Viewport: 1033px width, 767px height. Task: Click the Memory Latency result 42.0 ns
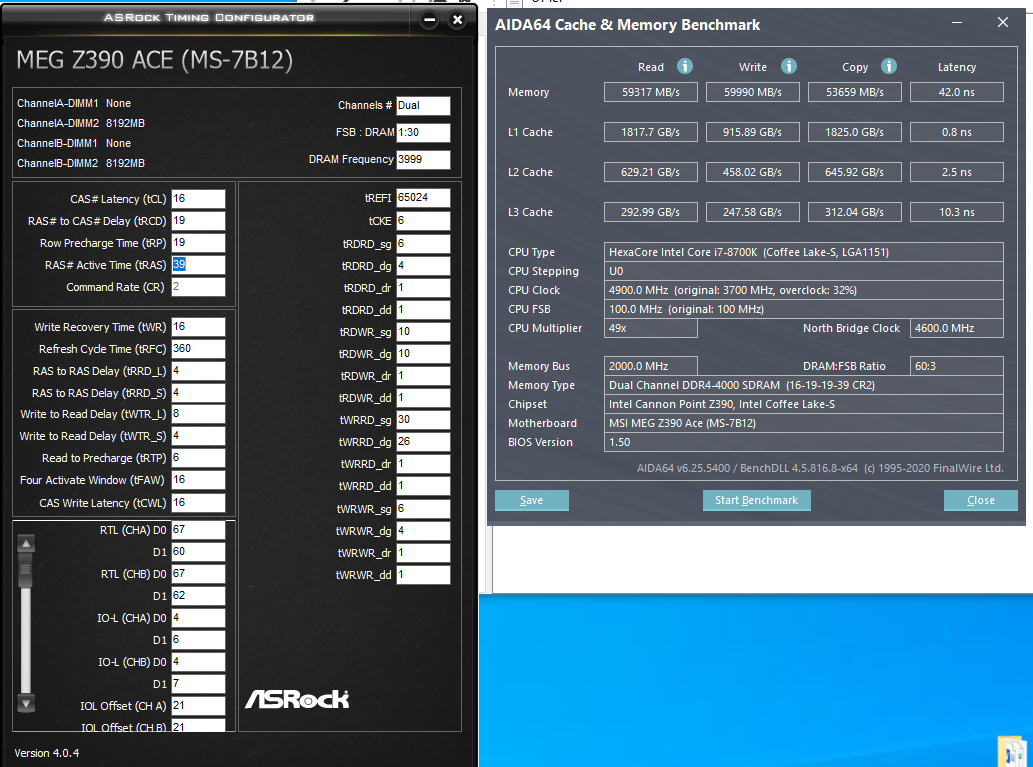pyautogui.click(x=957, y=92)
